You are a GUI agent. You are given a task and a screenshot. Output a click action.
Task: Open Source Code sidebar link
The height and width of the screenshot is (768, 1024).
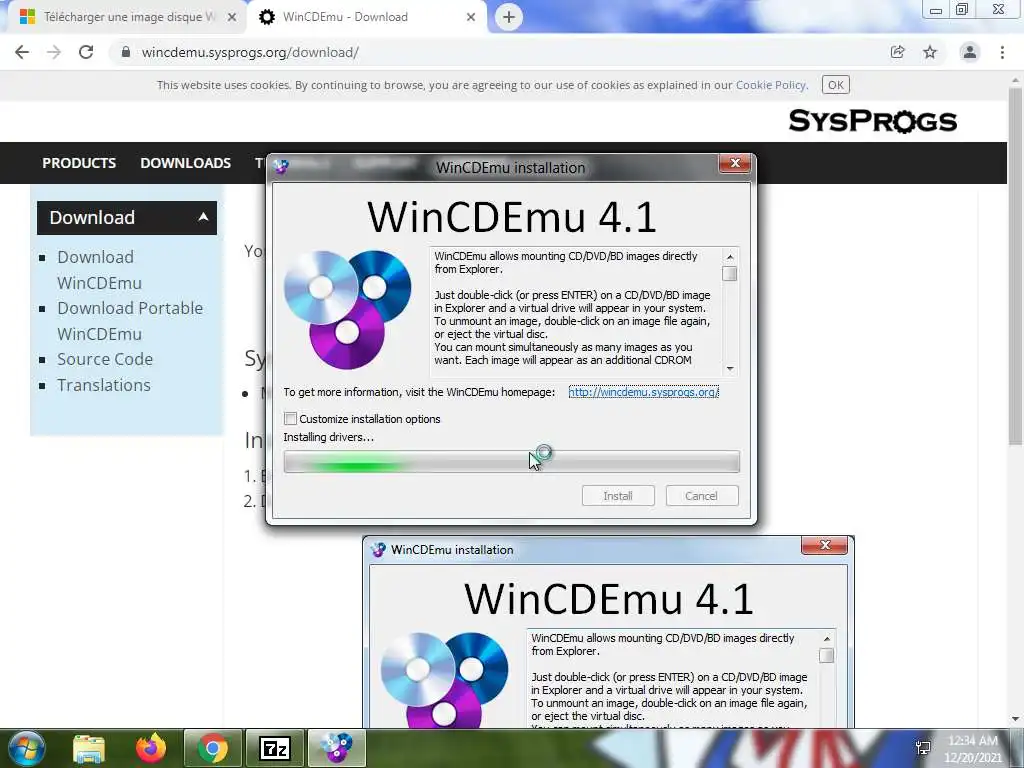[x=105, y=359]
